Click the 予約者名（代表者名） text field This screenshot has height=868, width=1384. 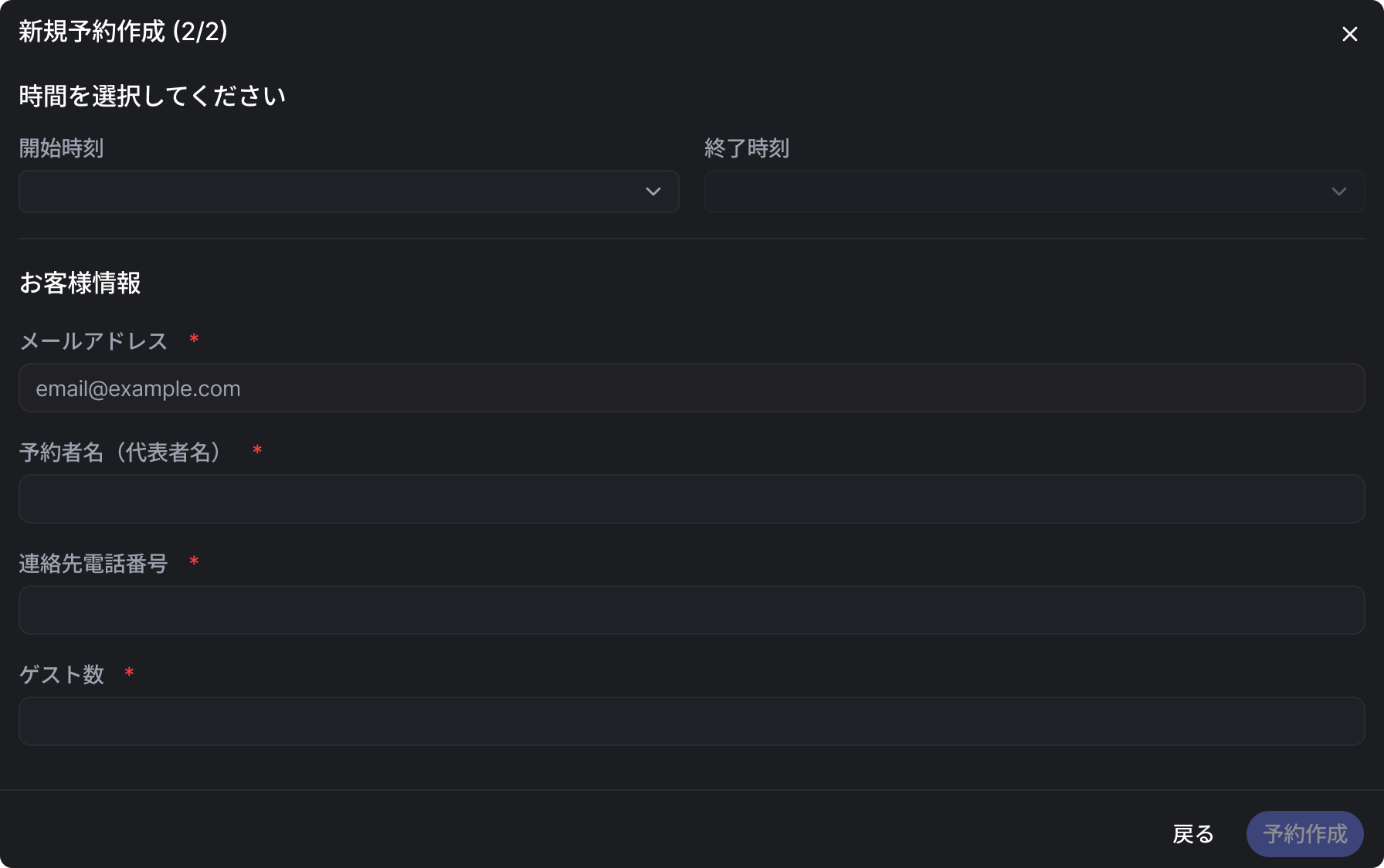(691, 499)
